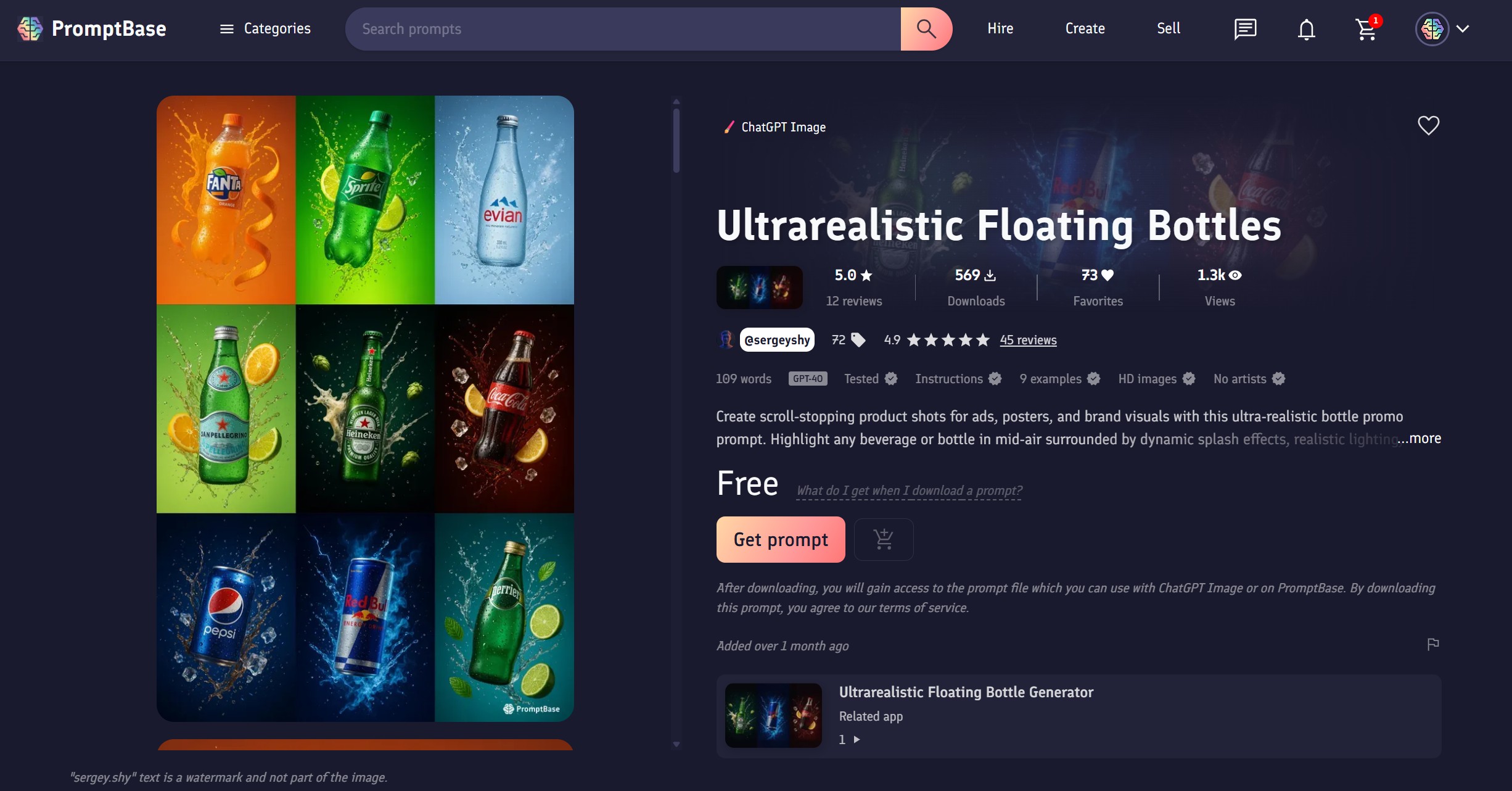
Task: Click the profile avatar icon
Action: pos(1432,28)
